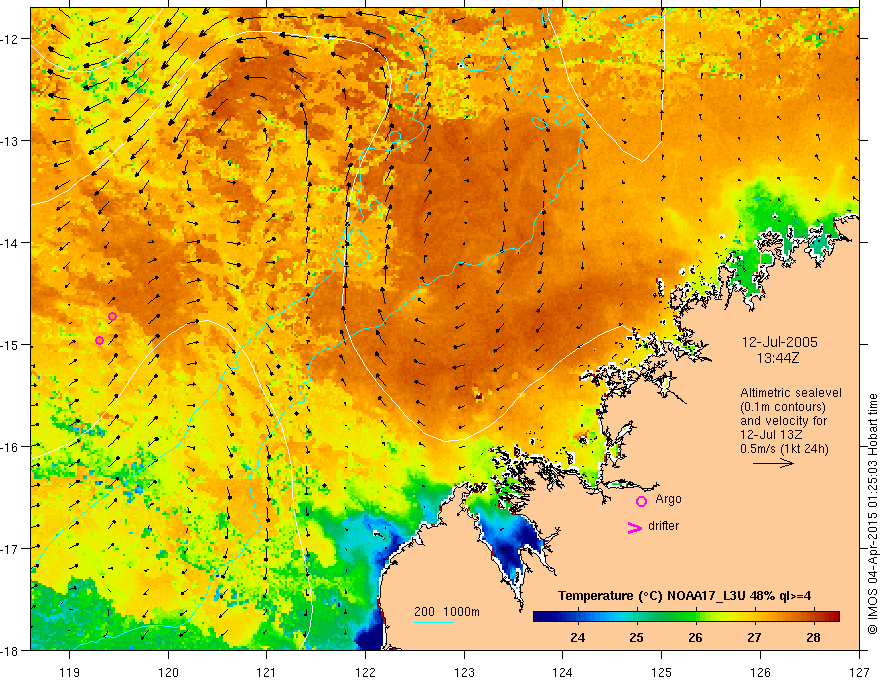This screenshot has height=680, width=880.
Task: Click the "Altimetric sealevel" caption line
Action: point(791,393)
